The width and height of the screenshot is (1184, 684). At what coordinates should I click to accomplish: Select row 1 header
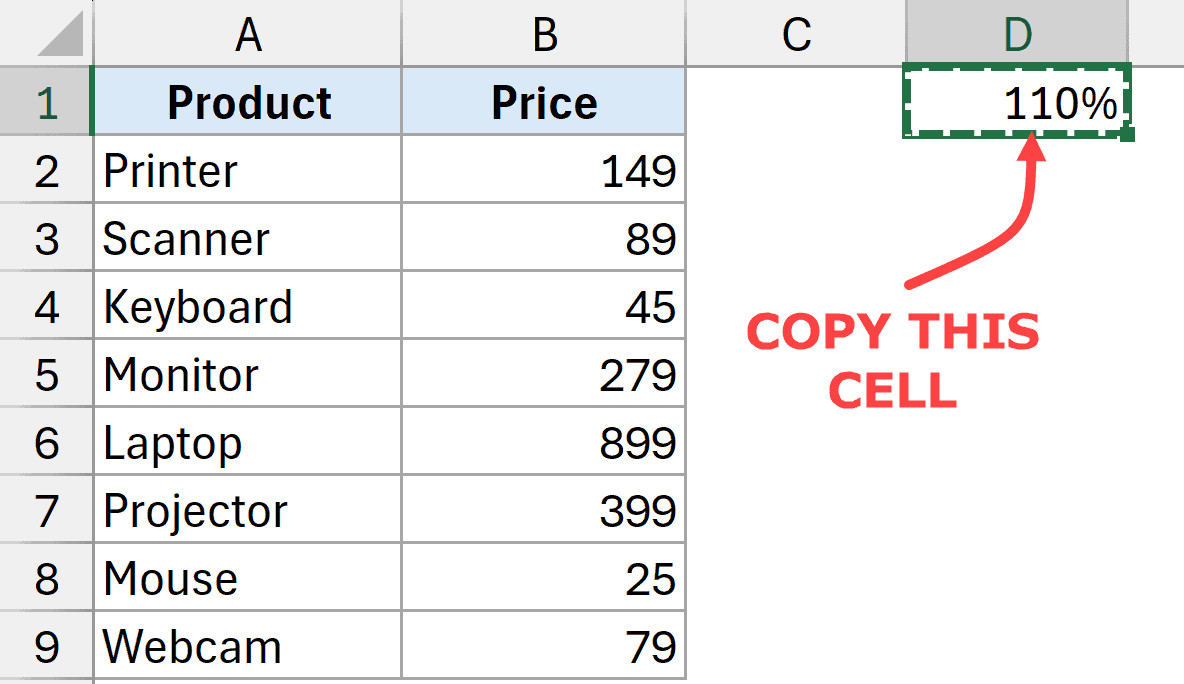tap(46, 103)
